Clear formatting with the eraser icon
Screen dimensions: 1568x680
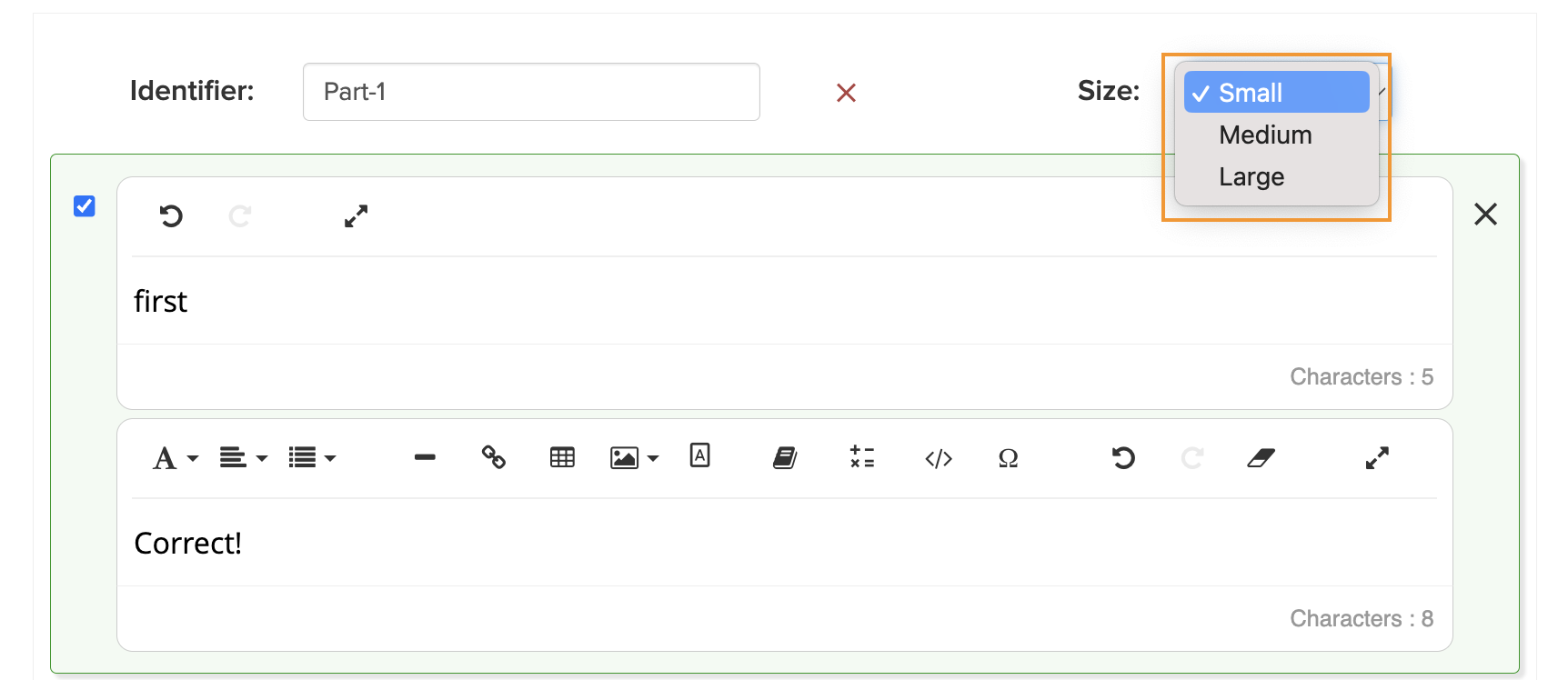click(1261, 457)
